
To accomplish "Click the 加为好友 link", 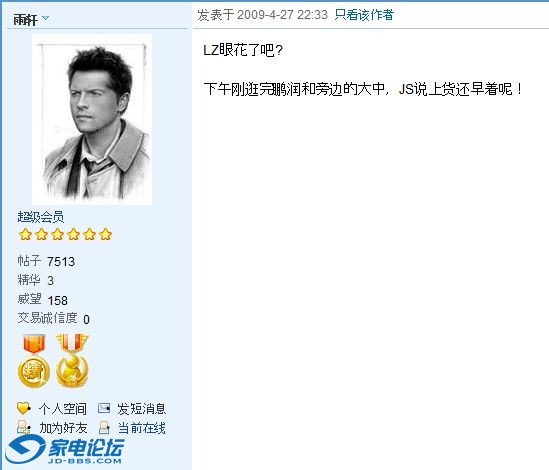I will tap(63, 428).
